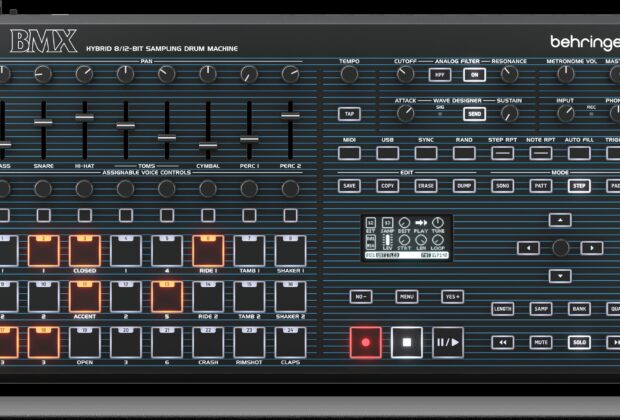The height and width of the screenshot is (420, 620).
Task: Click the left arrow navigation button
Action: tap(529, 248)
